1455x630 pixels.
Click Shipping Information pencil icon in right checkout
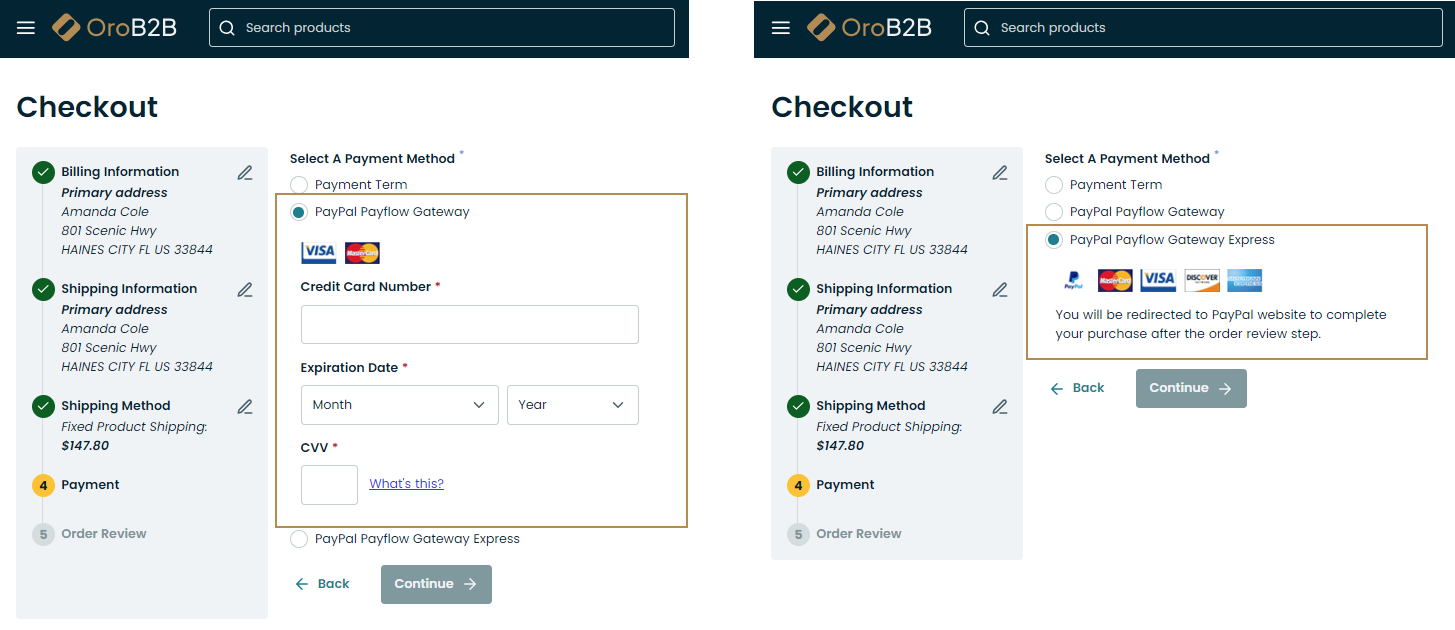point(1000,290)
